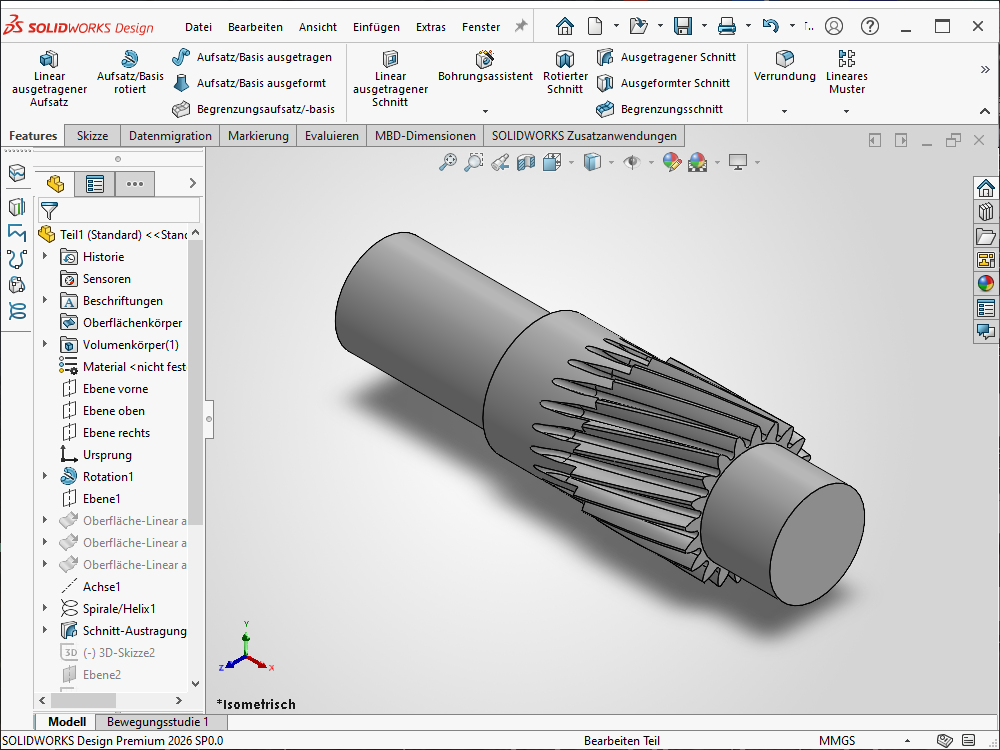Open the Lineares Muster dropdown arrow
The height and width of the screenshot is (750, 1000).
847,111
